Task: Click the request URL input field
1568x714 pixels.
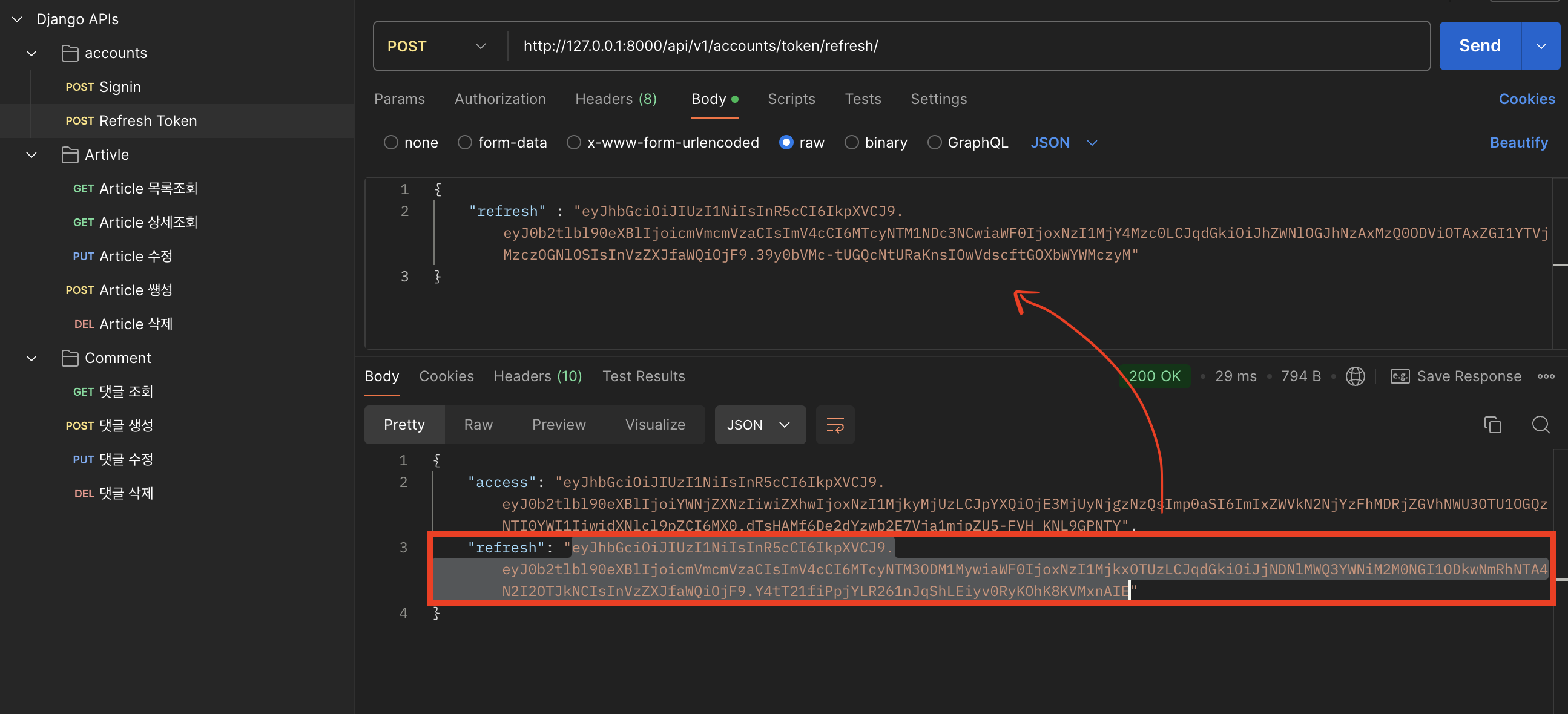Action: click(968, 46)
